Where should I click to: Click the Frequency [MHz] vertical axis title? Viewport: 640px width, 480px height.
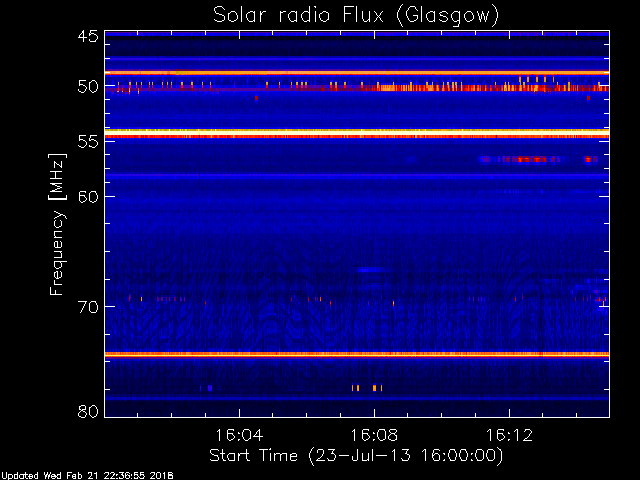coord(57,224)
